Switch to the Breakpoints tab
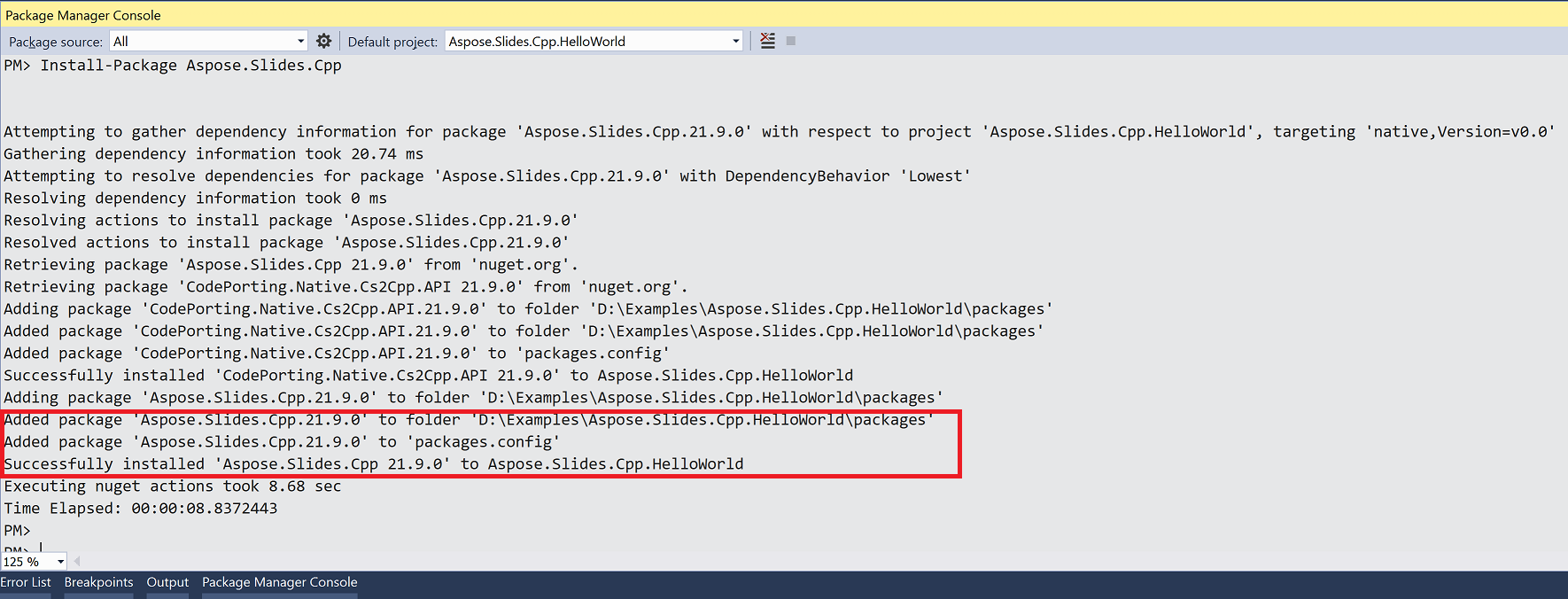 pos(98,582)
